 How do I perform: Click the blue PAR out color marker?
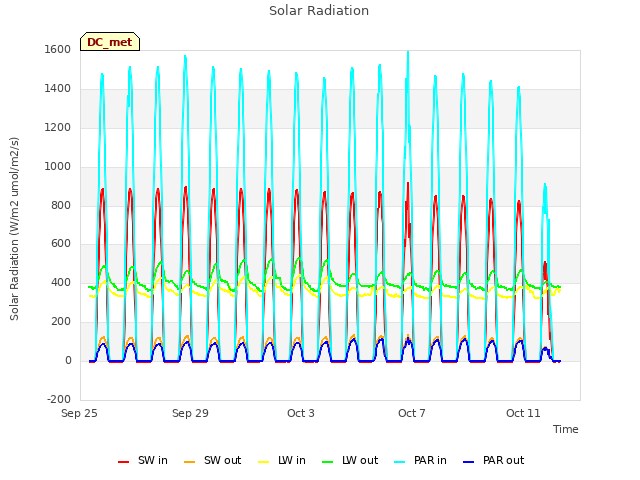click(469, 462)
